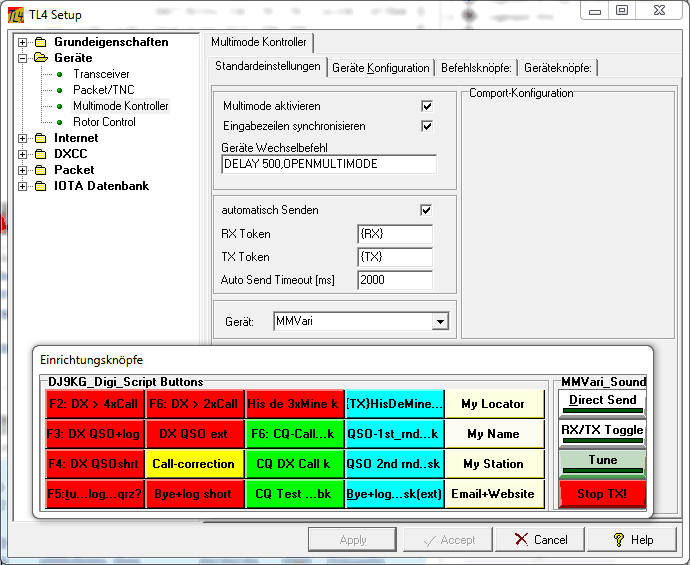690x565 pixels.
Task: Select Transceiver in the tree
Action: coord(101,74)
